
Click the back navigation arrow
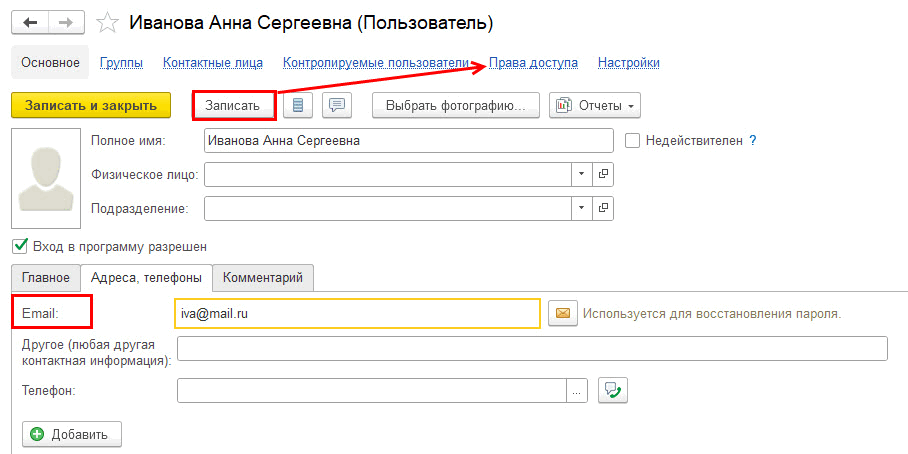30,23
